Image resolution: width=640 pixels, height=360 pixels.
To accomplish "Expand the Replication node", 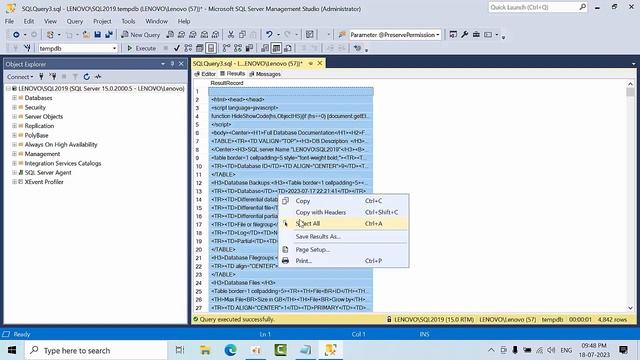I will [x=14, y=126].
